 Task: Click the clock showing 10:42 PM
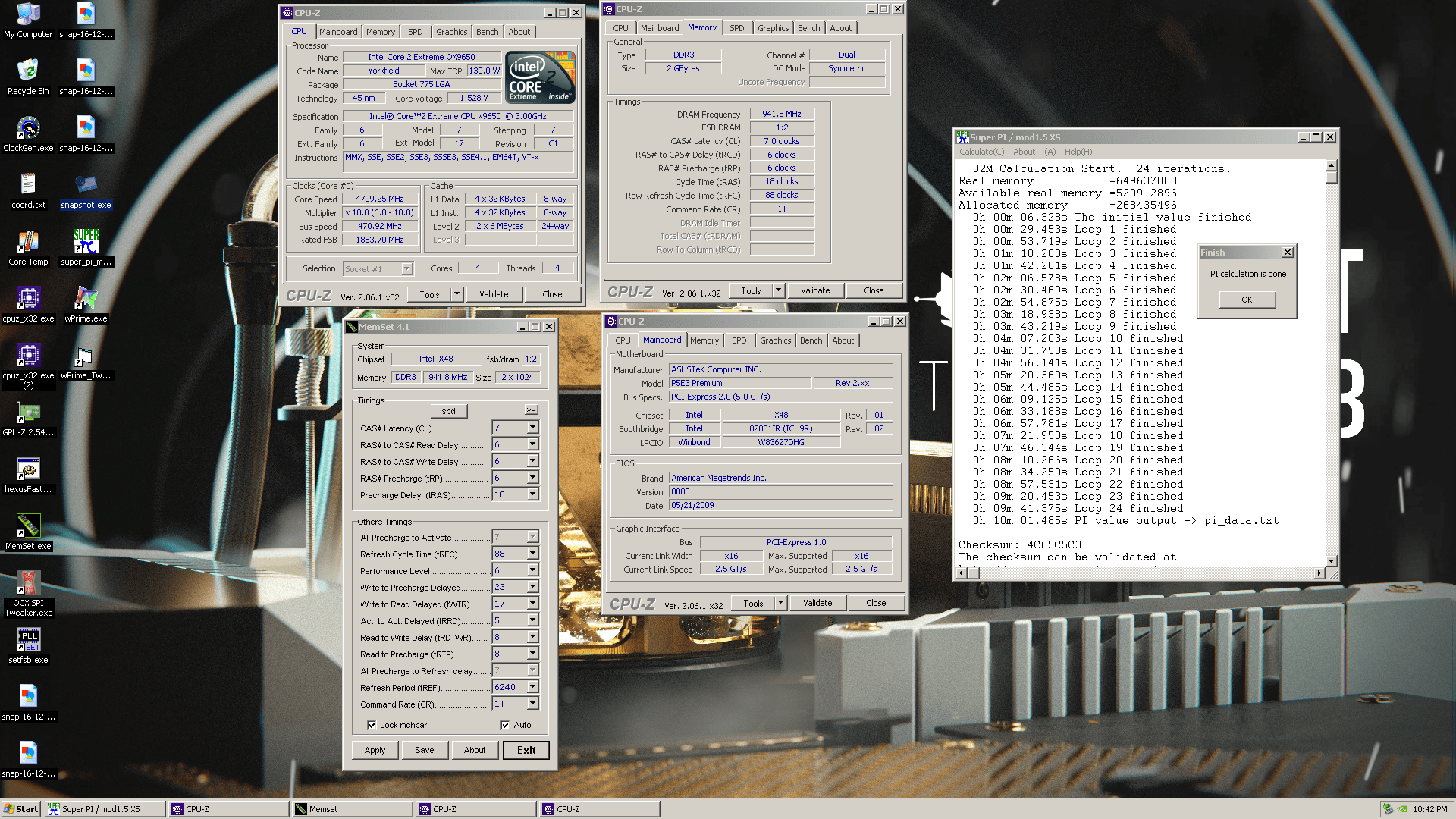click(x=1429, y=809)
